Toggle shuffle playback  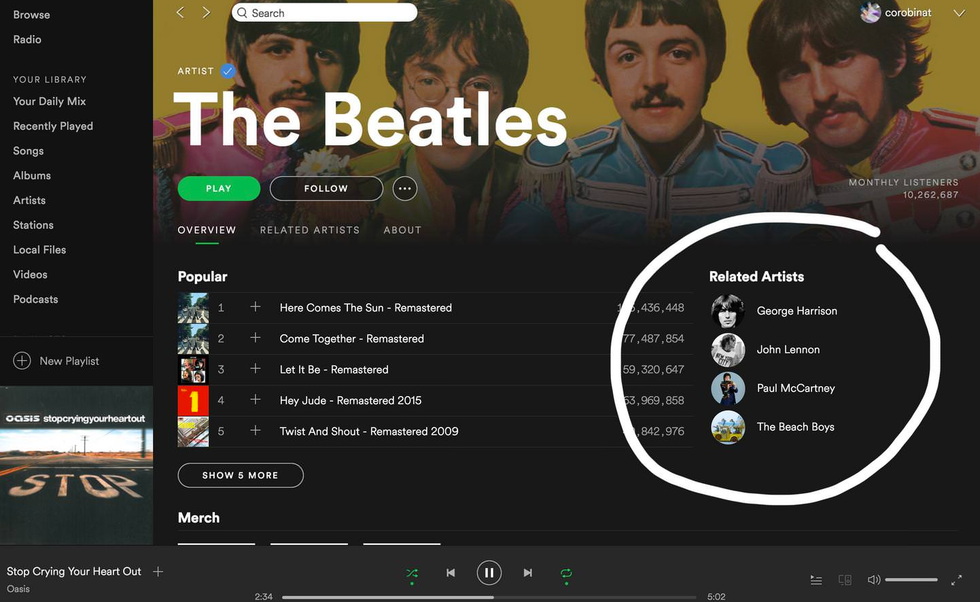412,573
